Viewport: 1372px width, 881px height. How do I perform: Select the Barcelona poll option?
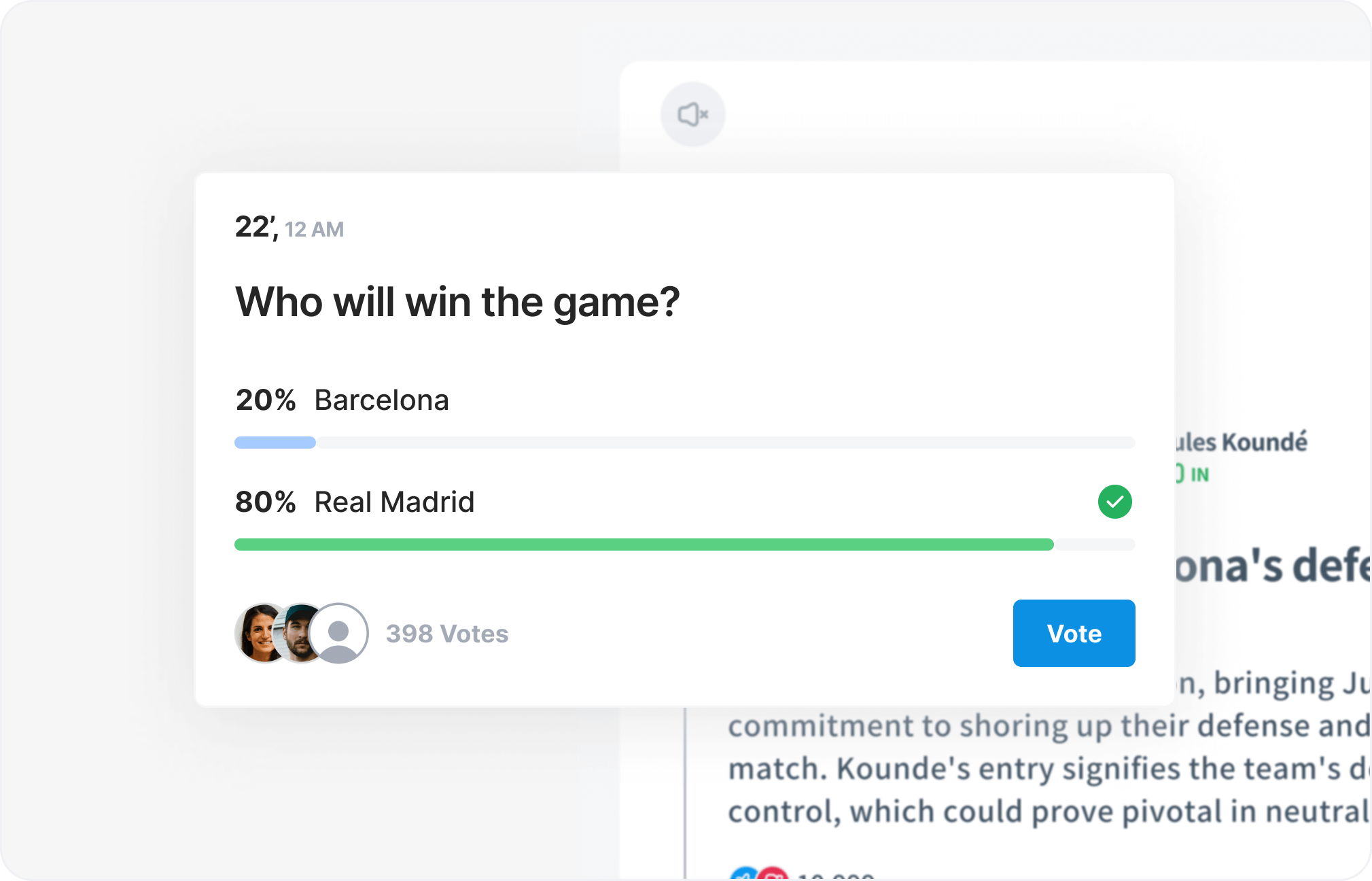coord(684,415)
